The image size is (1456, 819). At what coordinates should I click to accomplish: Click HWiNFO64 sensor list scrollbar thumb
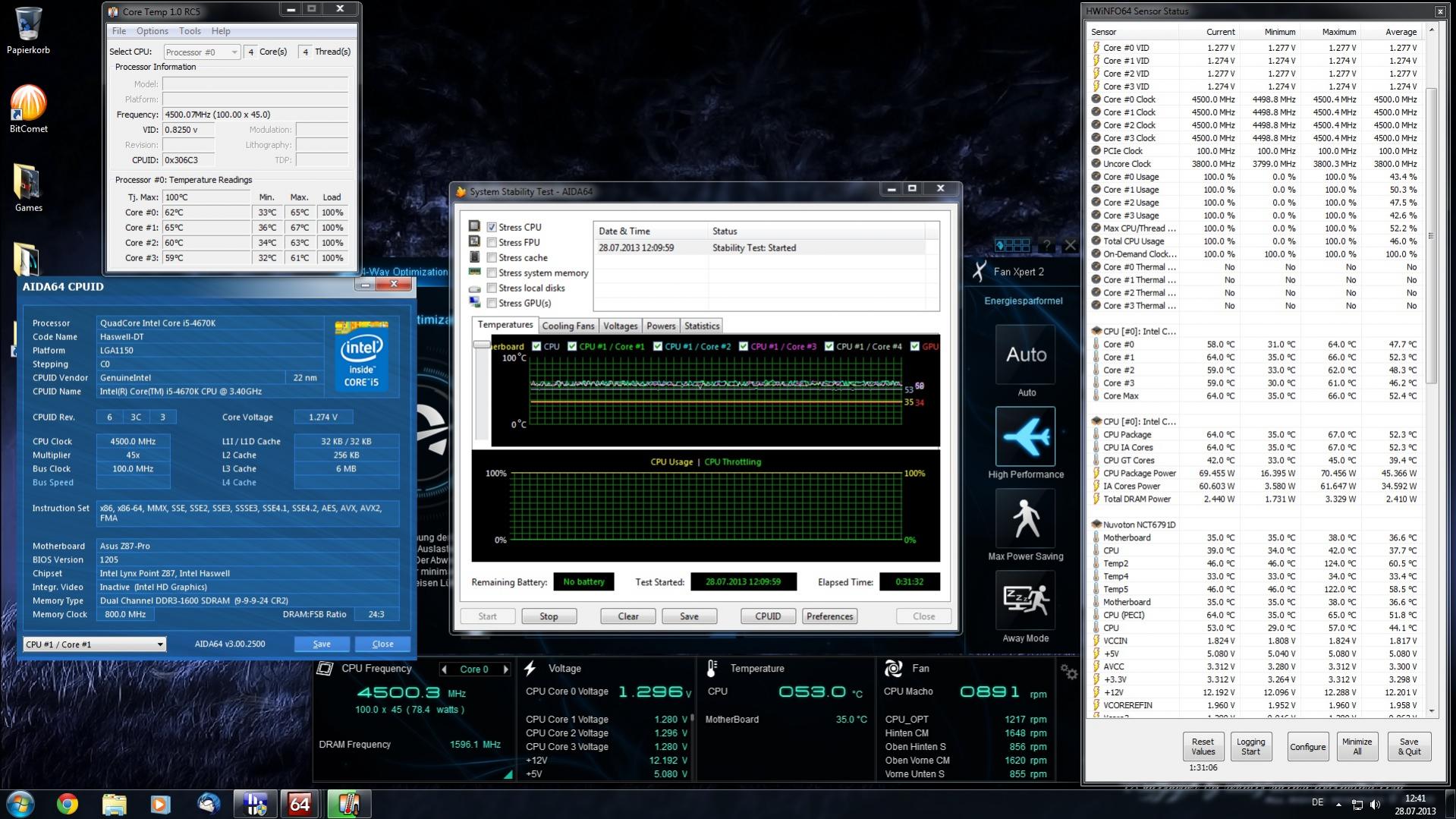coord(1432,235)
